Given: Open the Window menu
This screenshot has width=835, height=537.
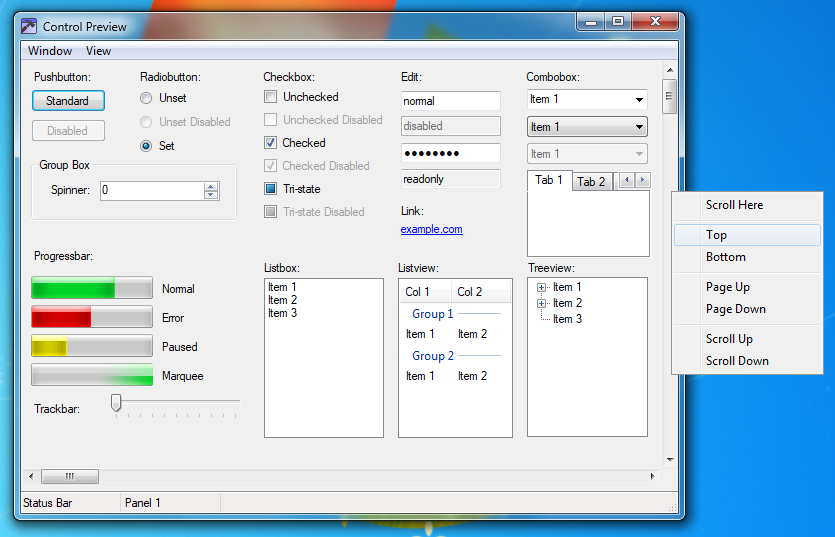Looking at the screenshot, I should (x=50, y=51).
